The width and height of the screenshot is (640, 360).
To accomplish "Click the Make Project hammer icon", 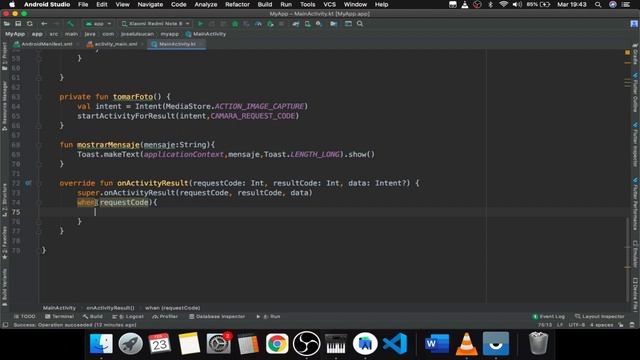I will tap(71, 24).
